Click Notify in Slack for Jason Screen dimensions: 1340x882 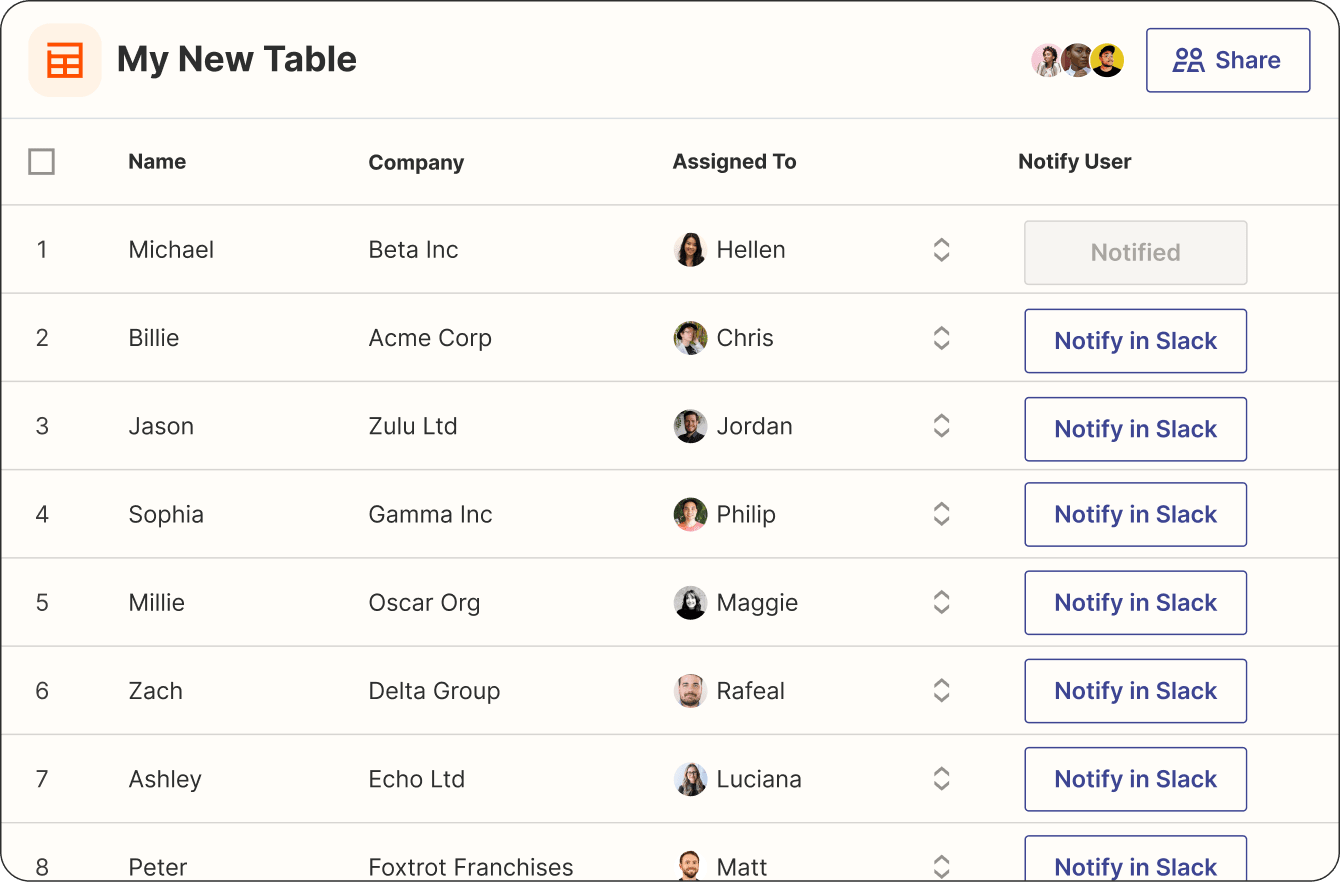[x=1135, y=429]
